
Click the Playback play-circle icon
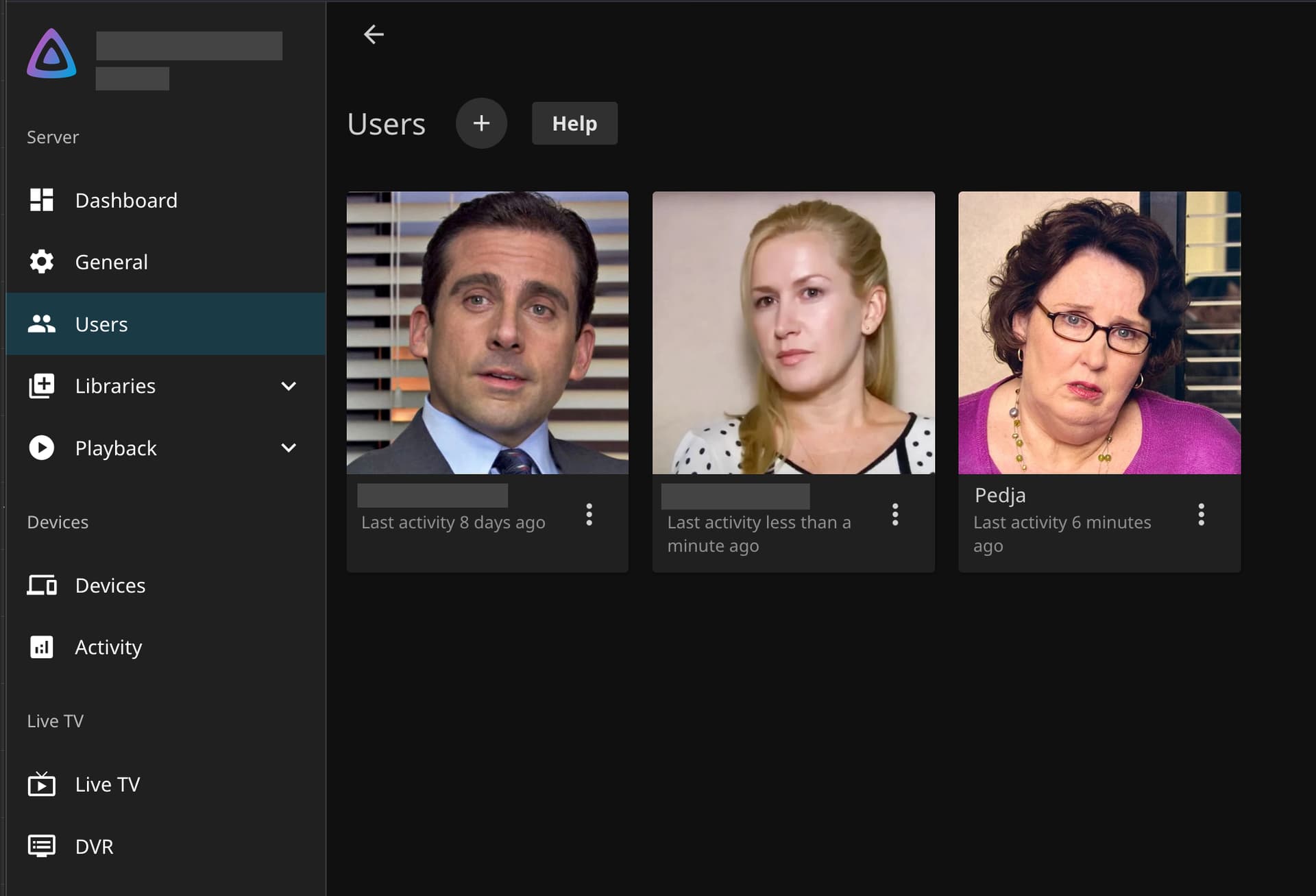41,448
